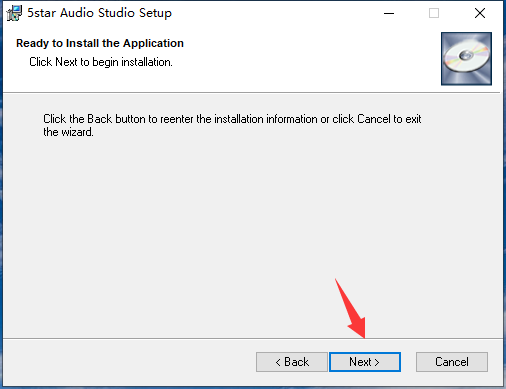Click the "Click the Back button to reenter" paragraph
Screen dimensions: 506x389
click(232, 119)
